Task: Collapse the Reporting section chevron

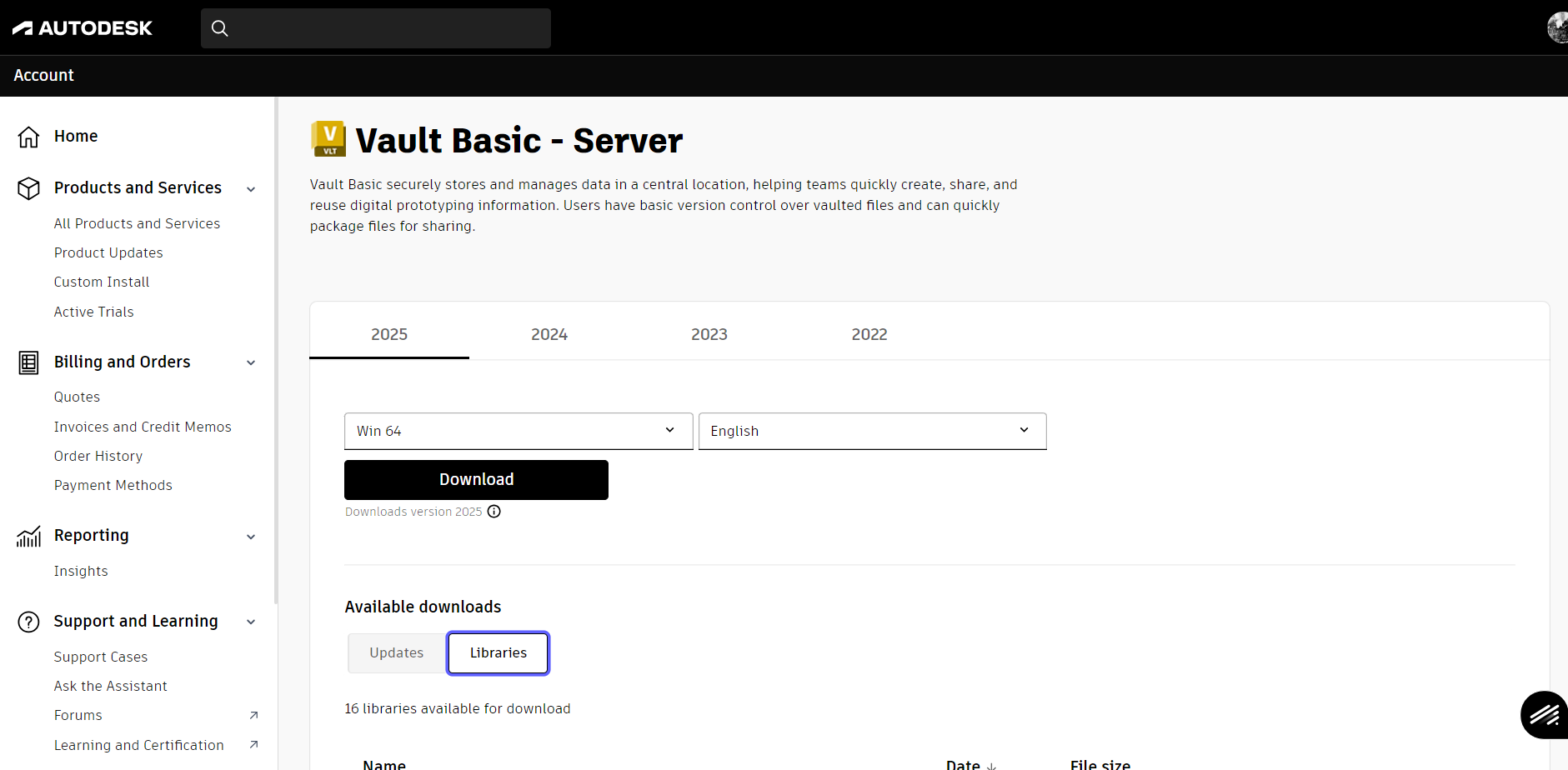Action: coord(251,537)
